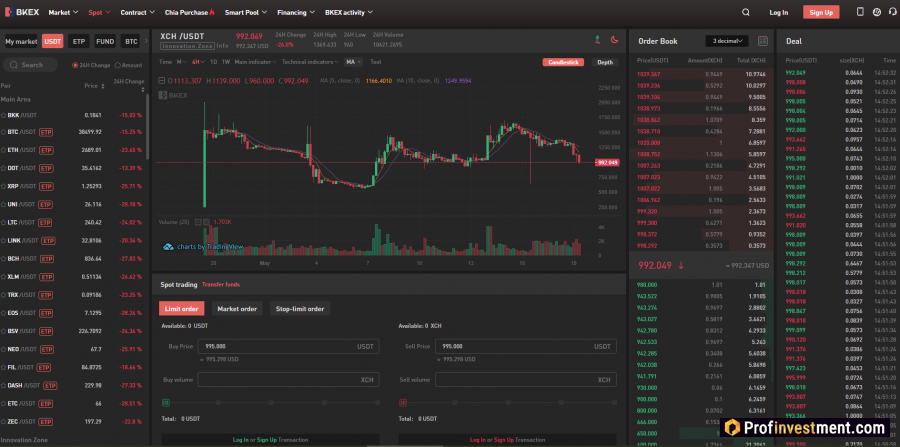
Task: Open the 4H hours interval dropdown
Action: pos(198,62)
